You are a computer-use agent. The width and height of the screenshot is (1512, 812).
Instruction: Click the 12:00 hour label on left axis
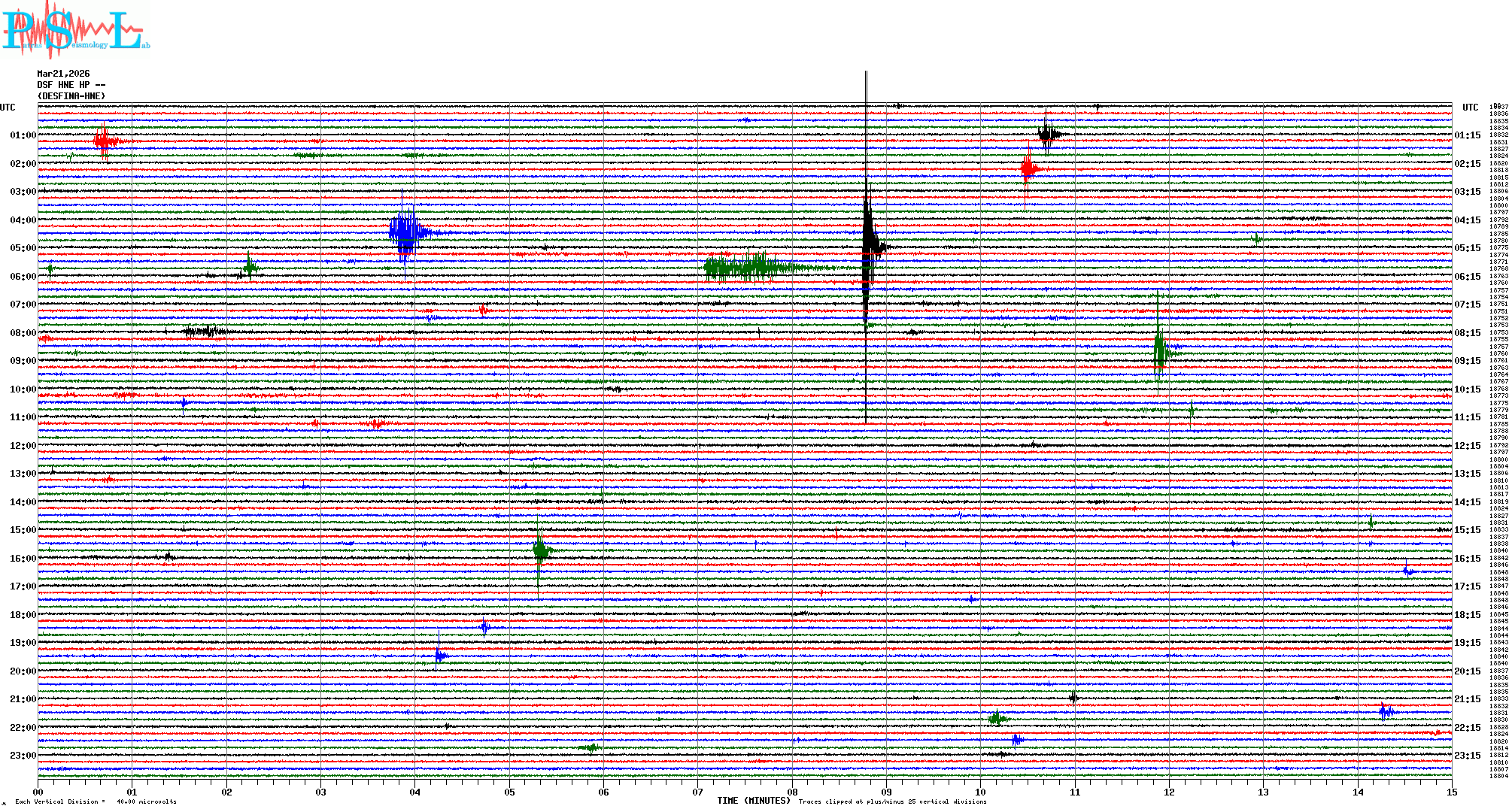pos(23,446)
